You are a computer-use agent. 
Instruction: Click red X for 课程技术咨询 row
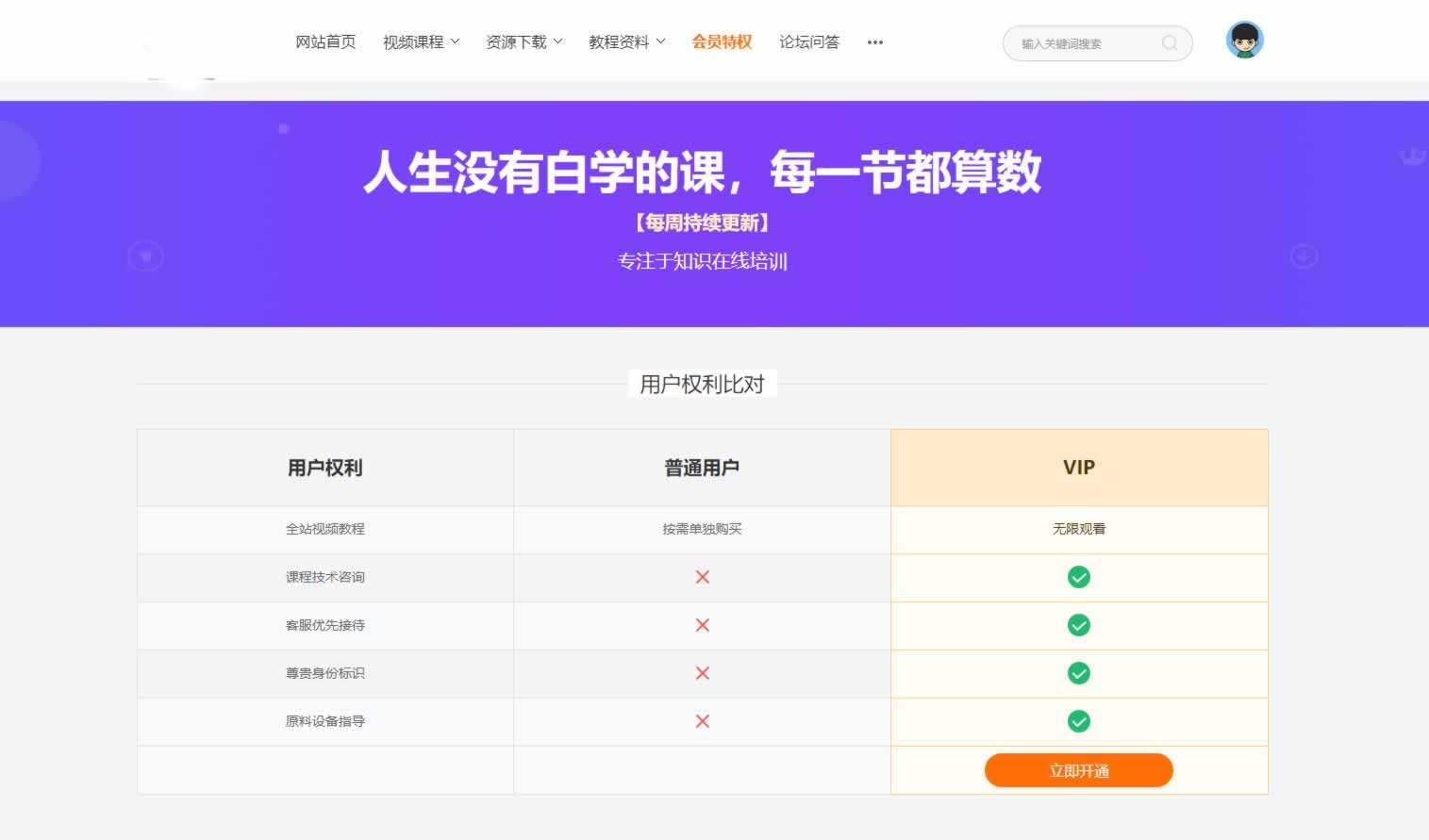click(702, 577)
